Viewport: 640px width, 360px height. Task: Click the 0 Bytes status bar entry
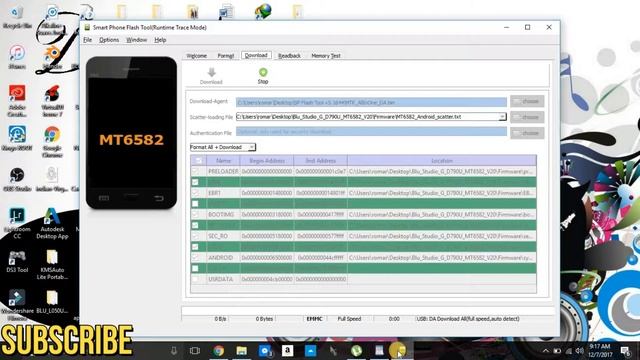click(264, 319)
